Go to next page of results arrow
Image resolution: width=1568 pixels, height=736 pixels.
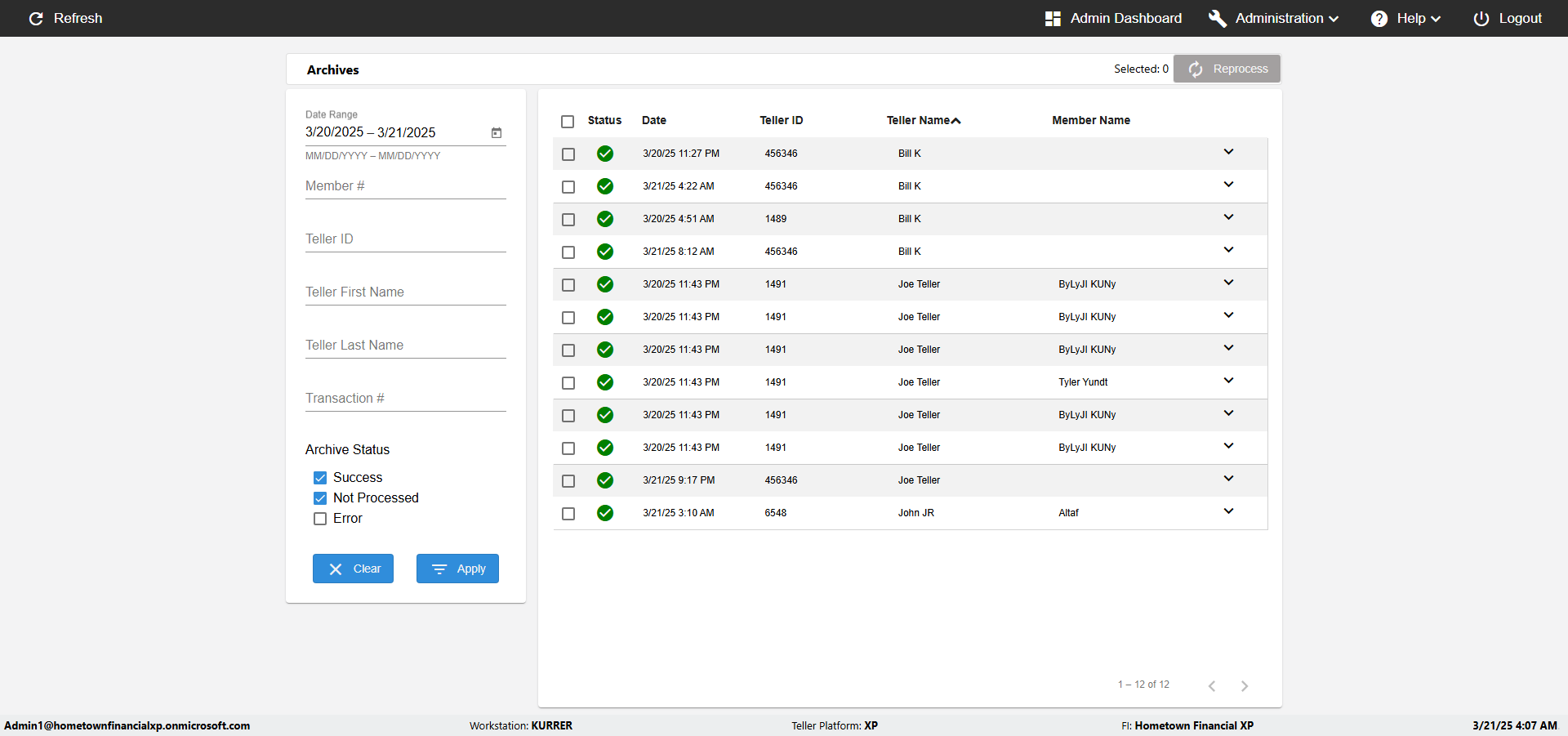[1244, 686]
